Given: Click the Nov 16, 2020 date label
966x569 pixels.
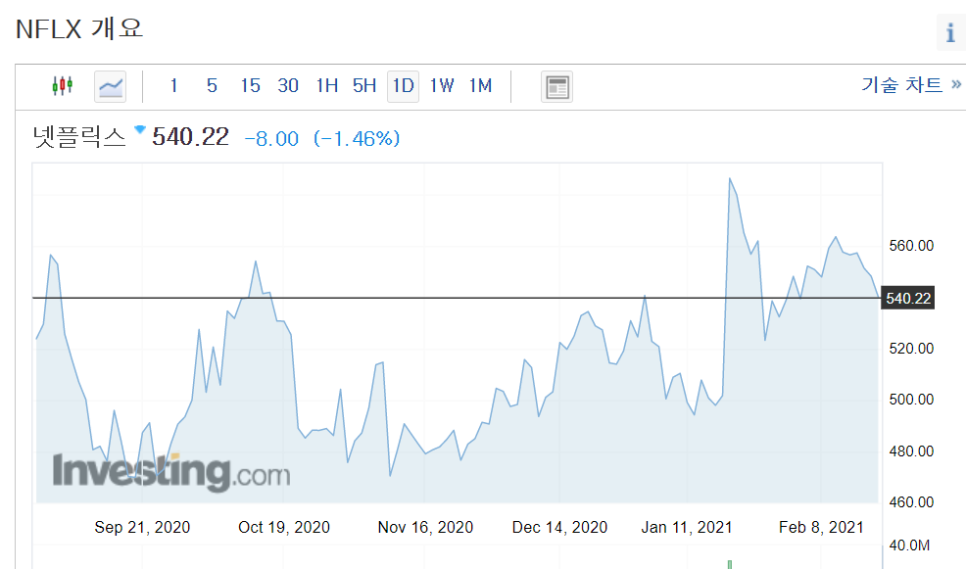Looking at the screenshot, I should 425,527.
